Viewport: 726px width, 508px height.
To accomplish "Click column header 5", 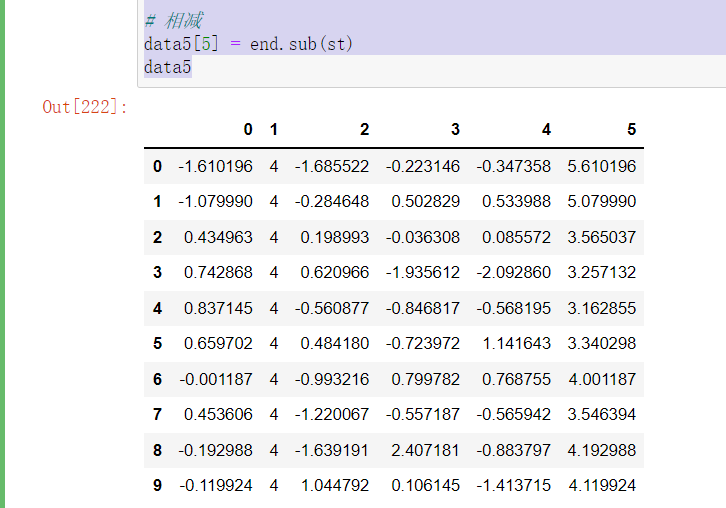I will (x=632, y=129).
